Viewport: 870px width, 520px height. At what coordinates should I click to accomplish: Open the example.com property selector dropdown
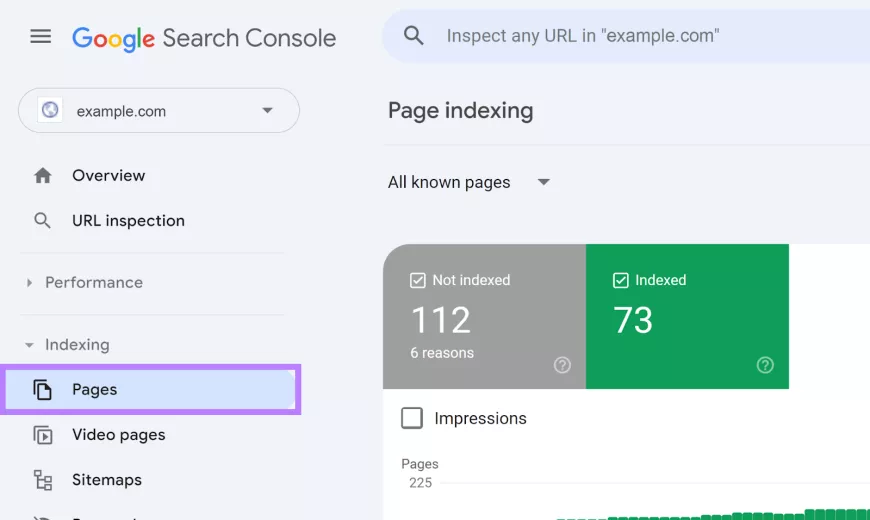tap(159, 110)
